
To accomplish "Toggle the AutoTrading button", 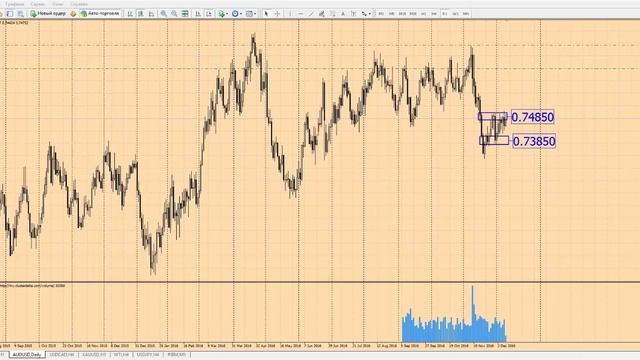I will pos(100,13).
